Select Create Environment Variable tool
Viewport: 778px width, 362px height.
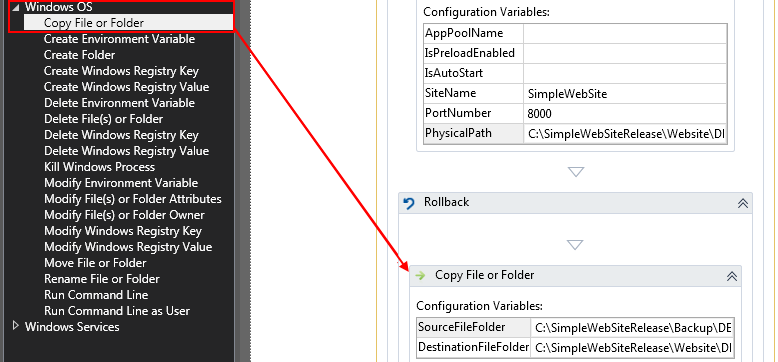[119, 39]
